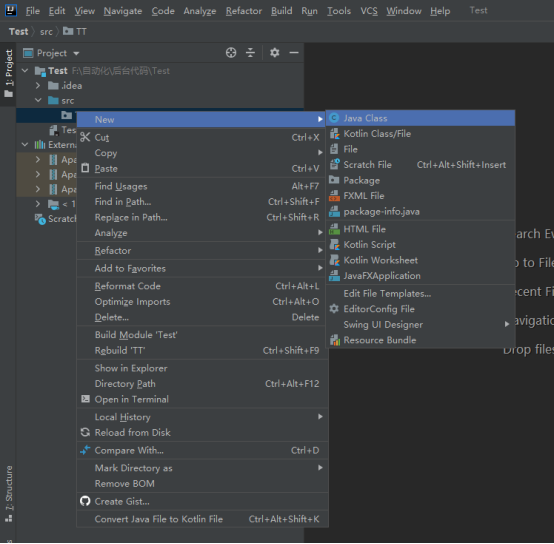
Task: Click the Kotlin Worksheet icon
Action: tap(334, 260)
